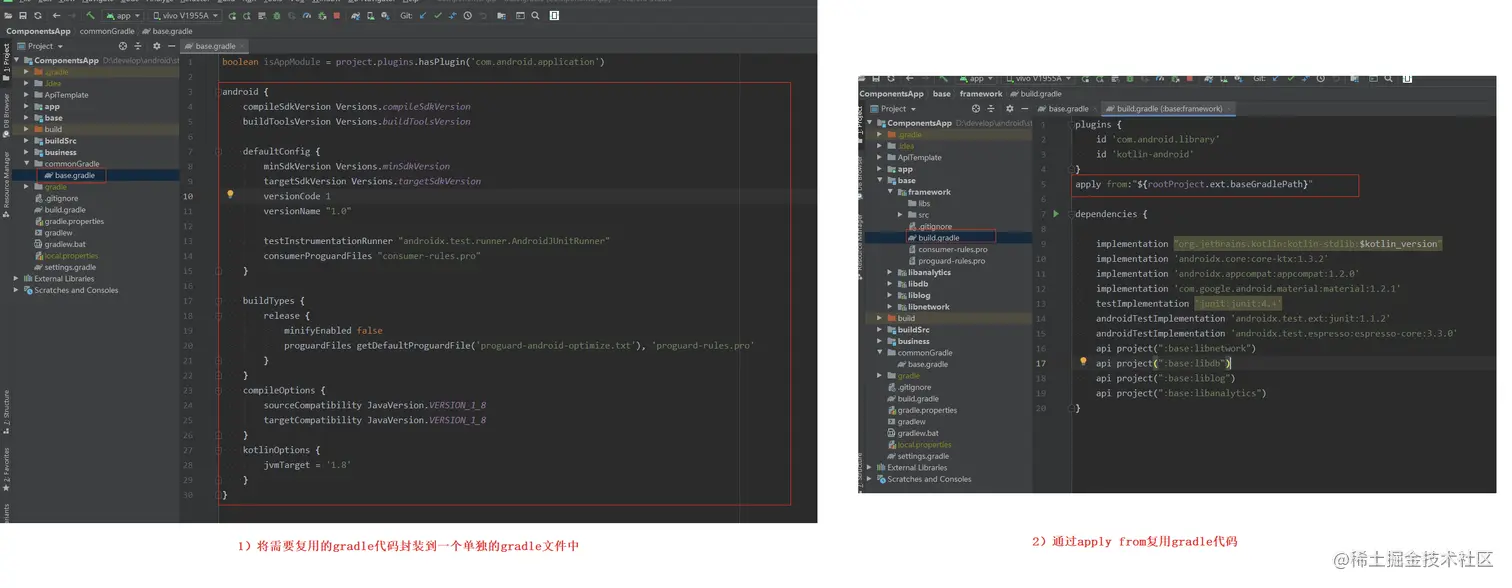1512x588 pixels.
Task: Fold the android block via gutter marker
Action: click(x=217, y=92)
